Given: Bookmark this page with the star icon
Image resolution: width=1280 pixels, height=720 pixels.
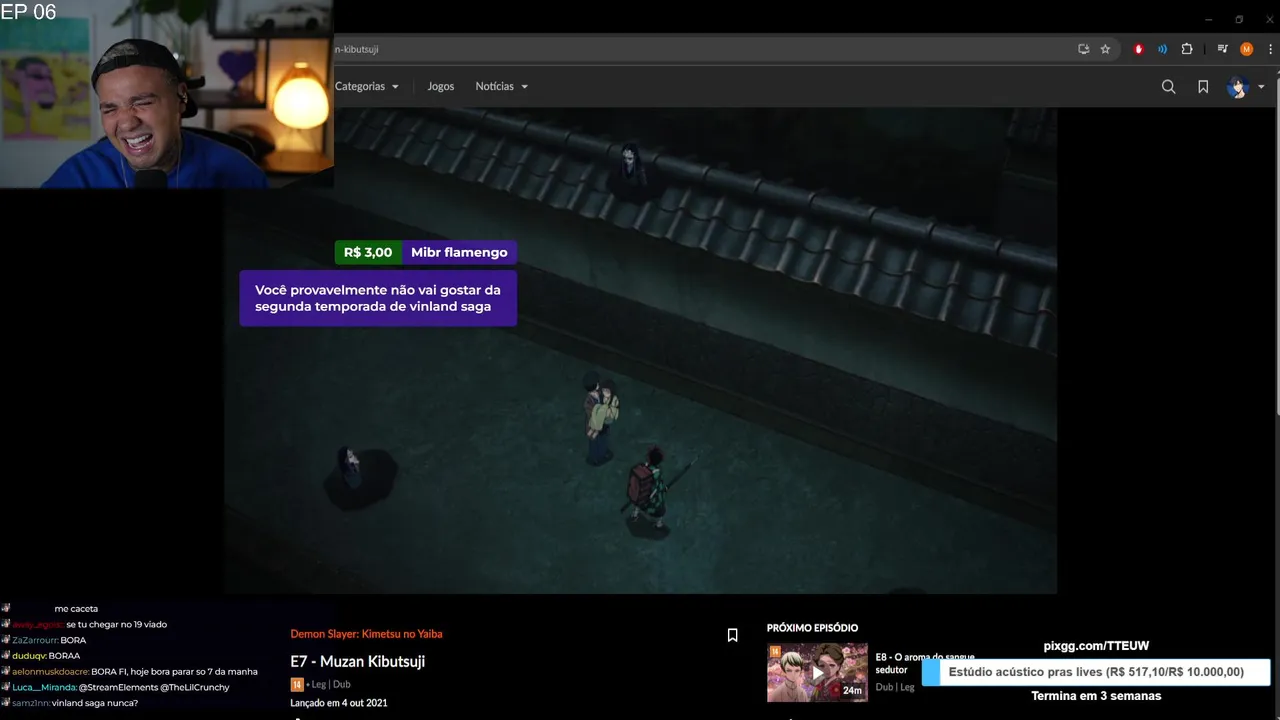Looking at the screenshot, I should 1105,49.
